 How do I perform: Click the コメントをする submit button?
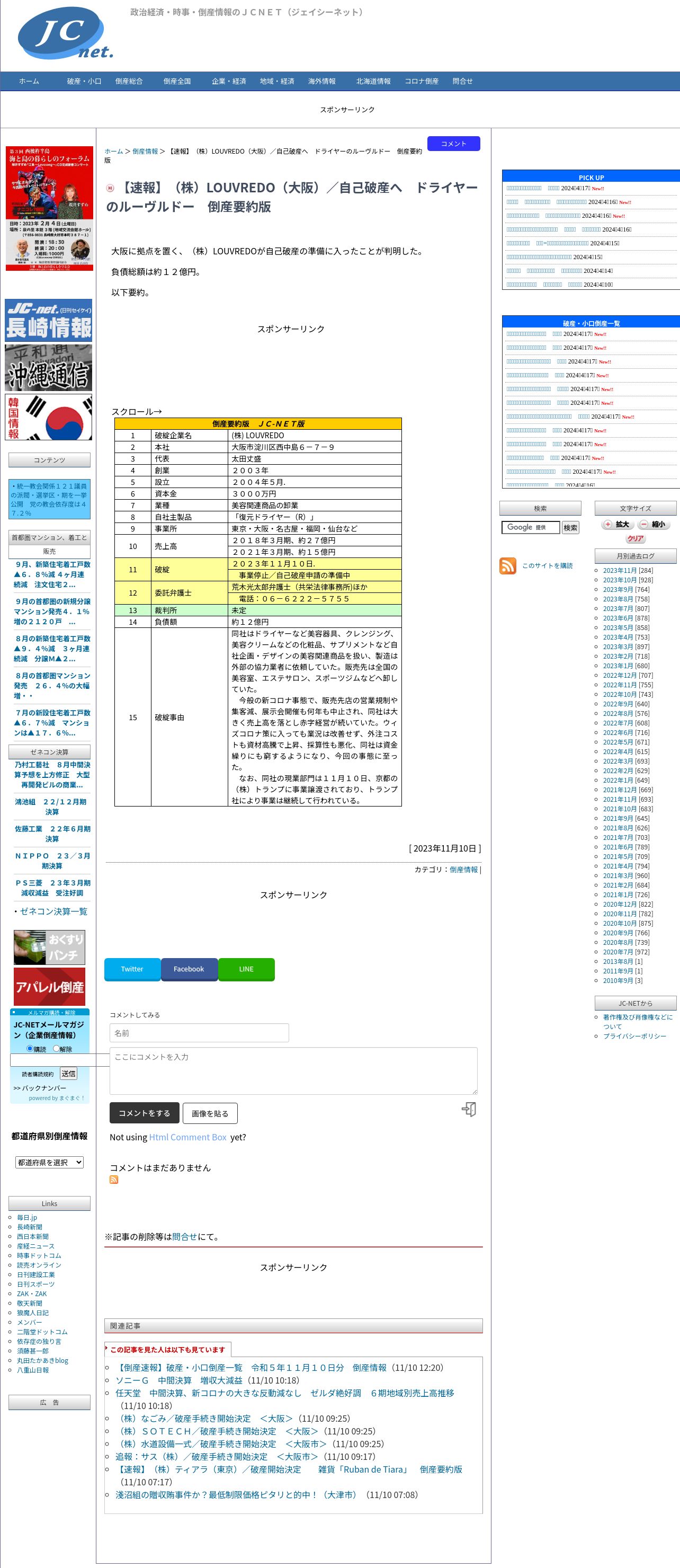144,1113
